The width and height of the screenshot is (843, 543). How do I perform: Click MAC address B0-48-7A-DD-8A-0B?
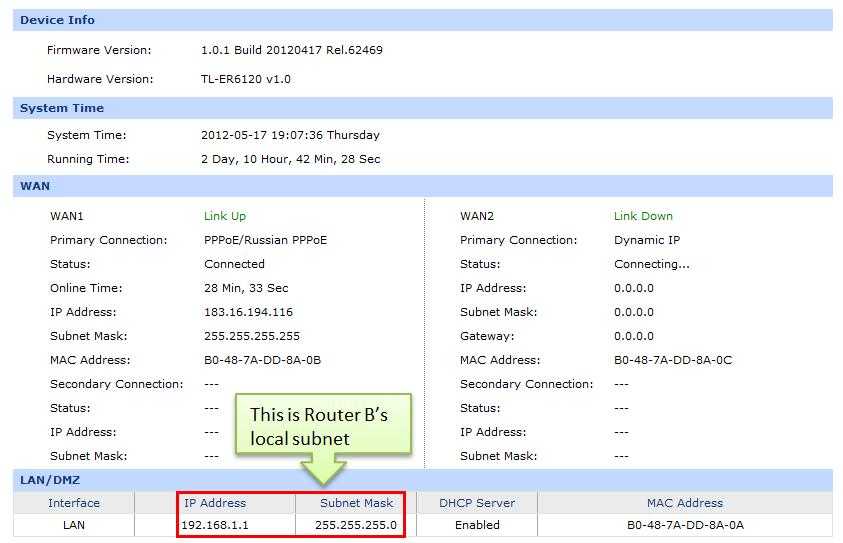click(262, 360)
